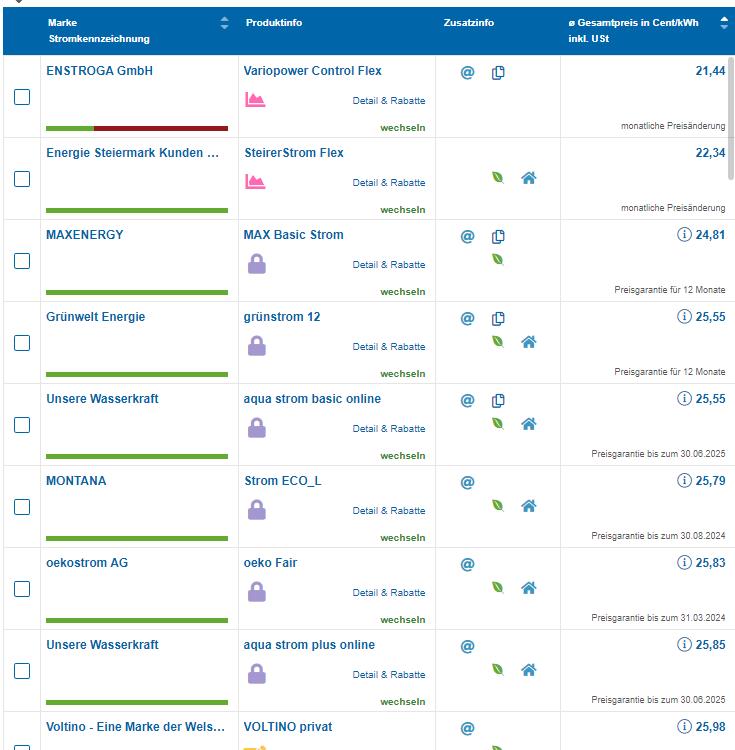Open Detail & Rabatte for SteirerStrom Flex
Screen dimensions: 735x750
point(389,183)
